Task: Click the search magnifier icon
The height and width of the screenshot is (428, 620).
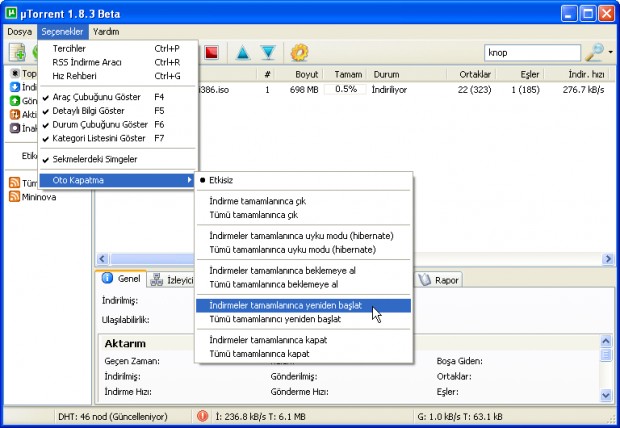Action: 594,52
